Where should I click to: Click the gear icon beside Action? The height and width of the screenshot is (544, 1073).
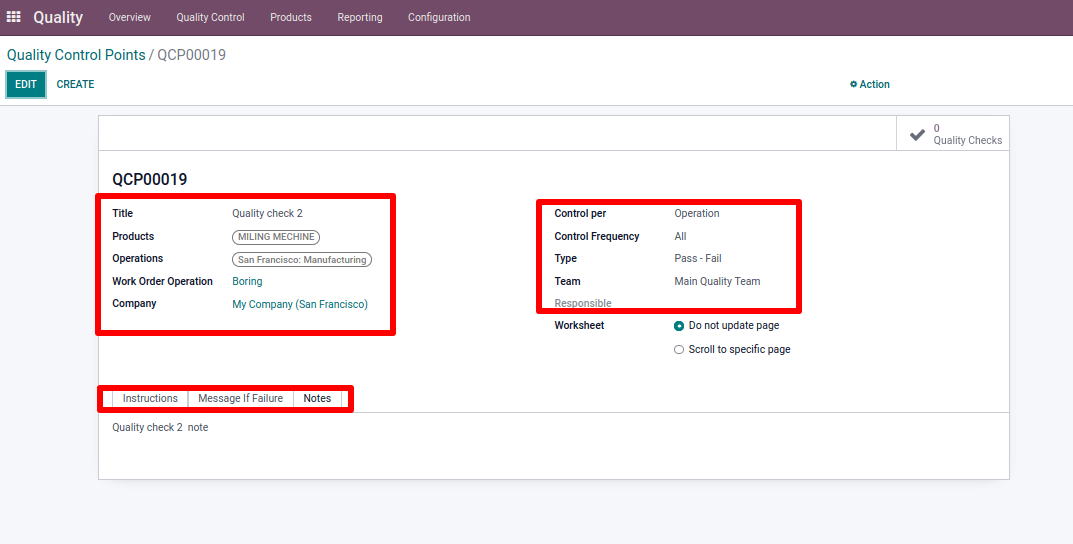click(853, 84)
